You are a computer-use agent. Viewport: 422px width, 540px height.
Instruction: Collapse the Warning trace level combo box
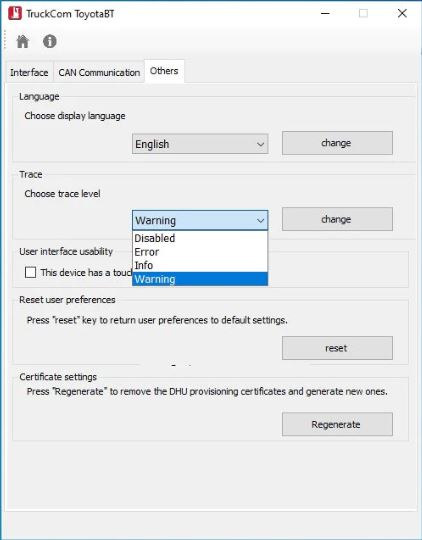[200, 220]
